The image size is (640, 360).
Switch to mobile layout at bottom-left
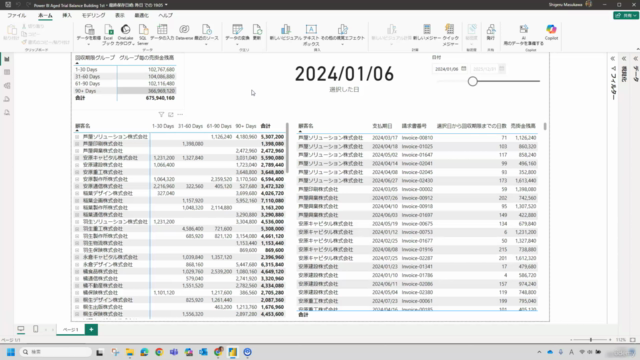[36, 329]
